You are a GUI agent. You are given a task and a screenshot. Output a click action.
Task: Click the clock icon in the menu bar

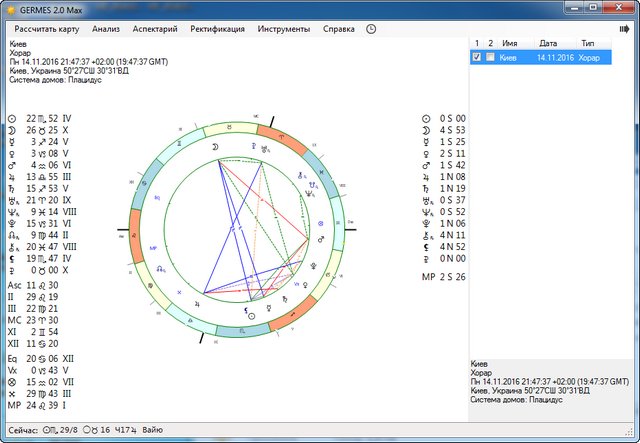[x=372, y=29]
